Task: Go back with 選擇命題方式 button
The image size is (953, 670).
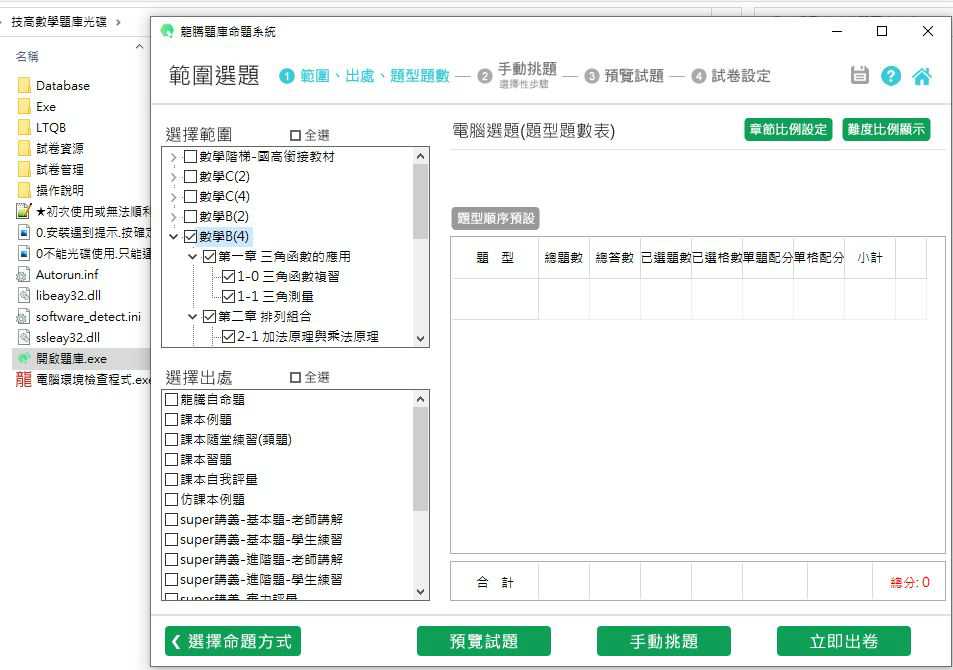Action: pyautogui.click(x=233, y=641)
